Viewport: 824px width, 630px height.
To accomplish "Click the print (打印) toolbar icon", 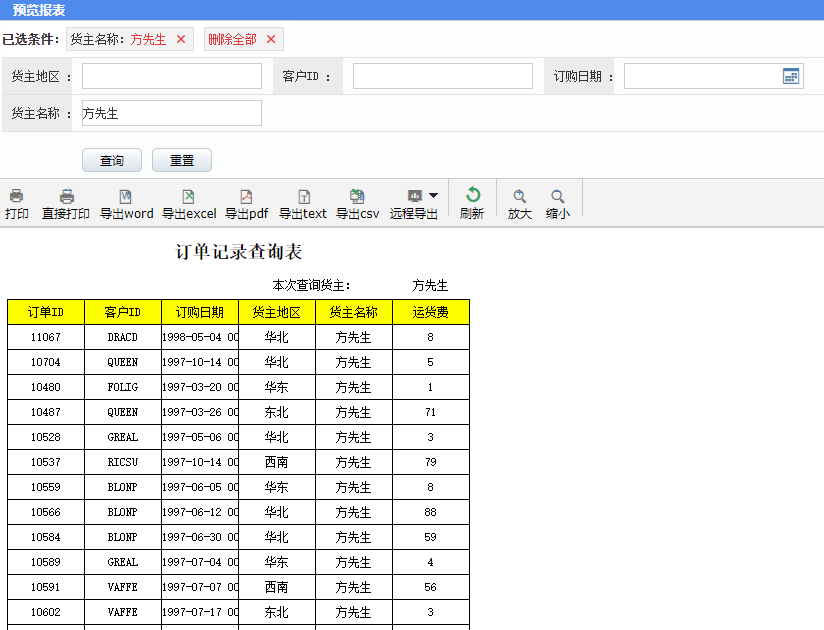I will coord(16,197).
